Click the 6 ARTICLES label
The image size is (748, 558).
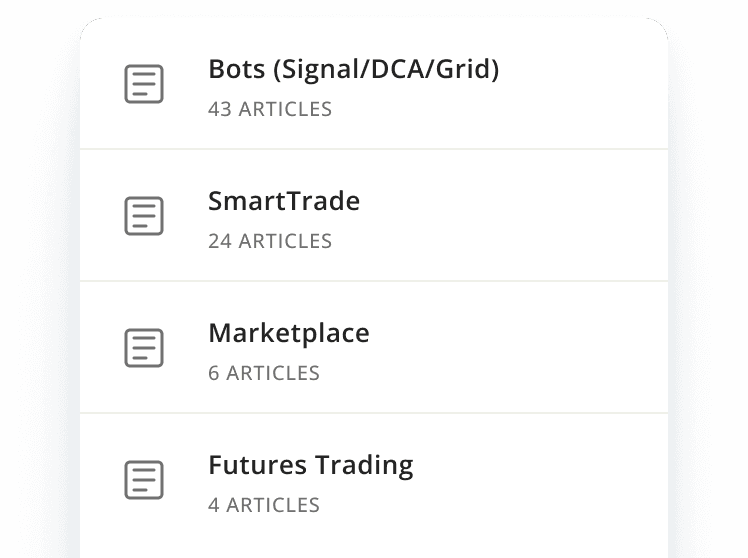point(264,373)
